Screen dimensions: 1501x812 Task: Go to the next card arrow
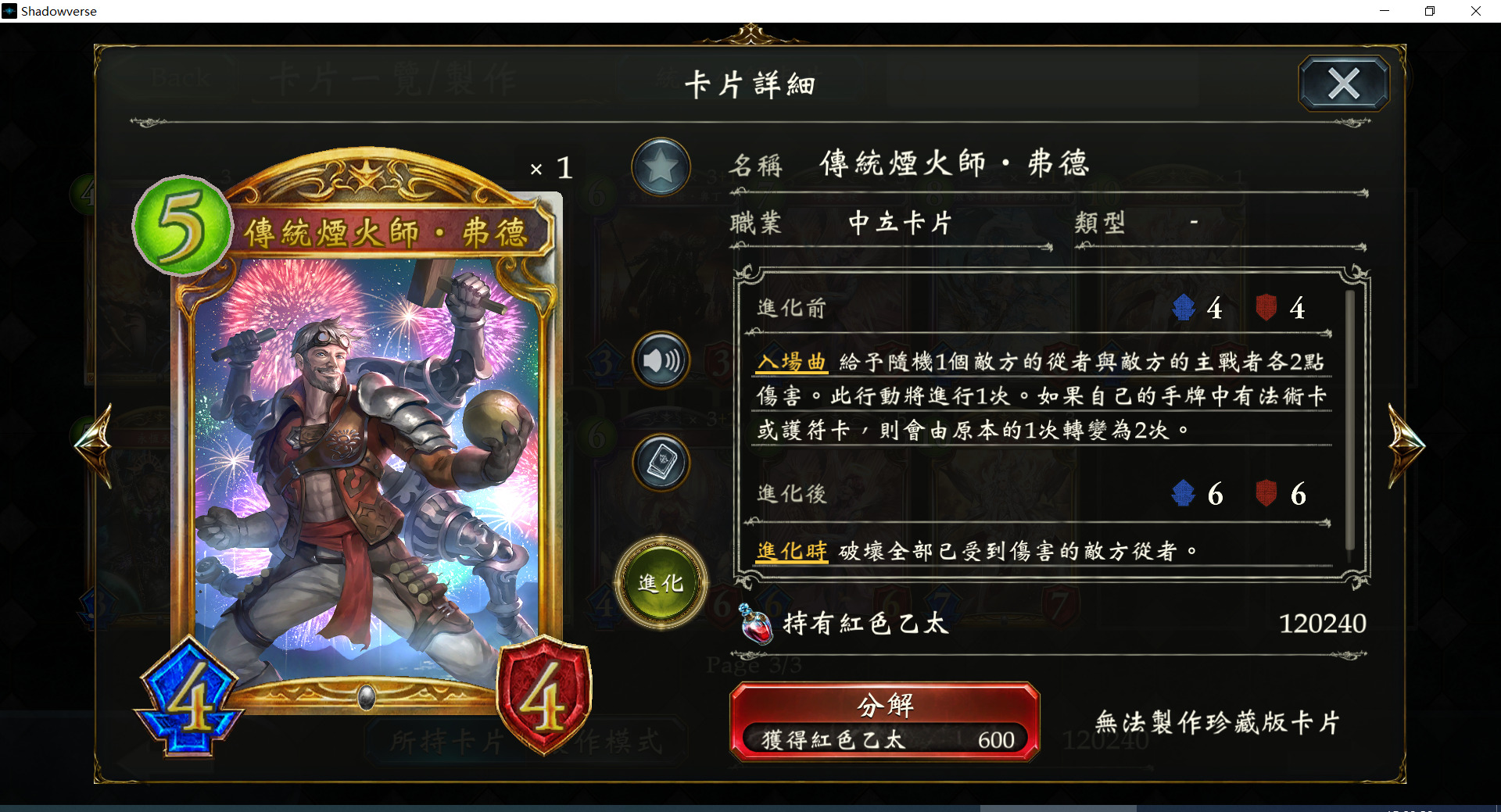click(x=1406, y=445)
